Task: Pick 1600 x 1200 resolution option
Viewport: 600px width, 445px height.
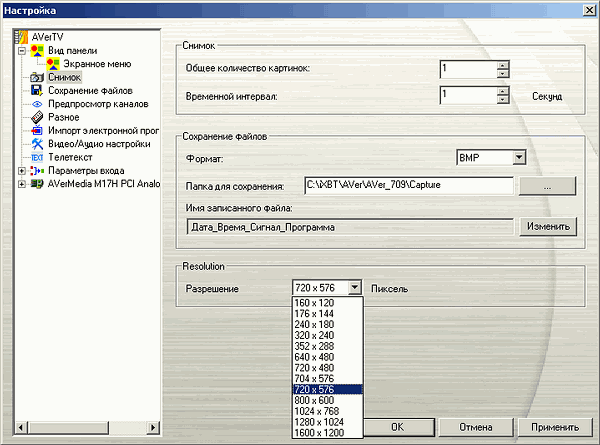Action: 321,432
